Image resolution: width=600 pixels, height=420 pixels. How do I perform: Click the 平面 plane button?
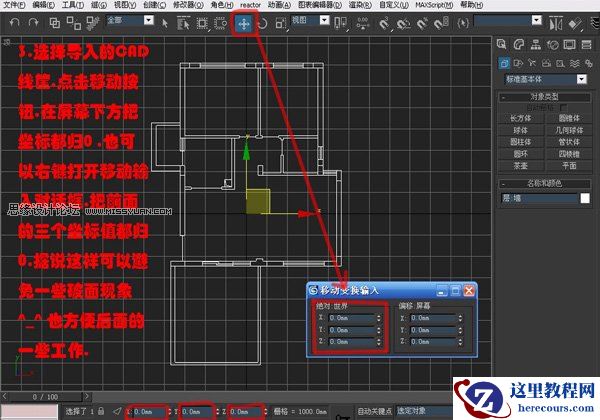(x=569, y=166)
